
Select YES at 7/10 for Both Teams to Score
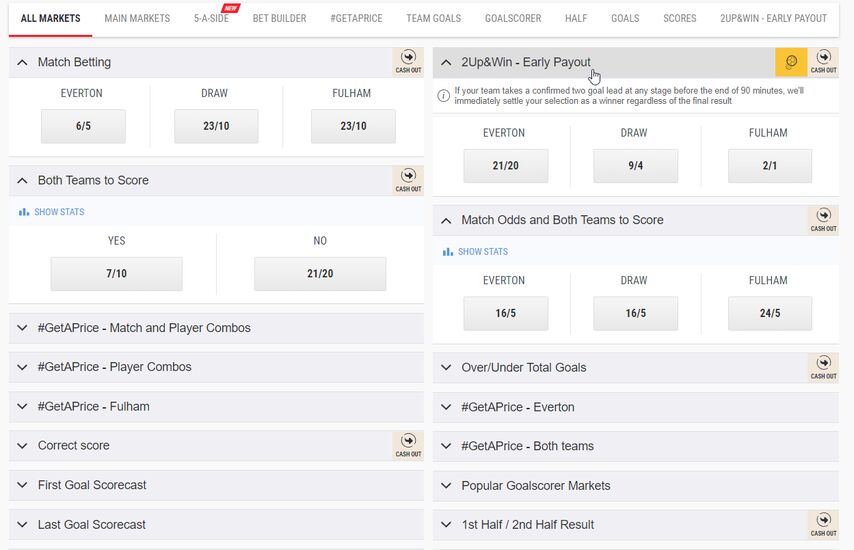point(117,274)
